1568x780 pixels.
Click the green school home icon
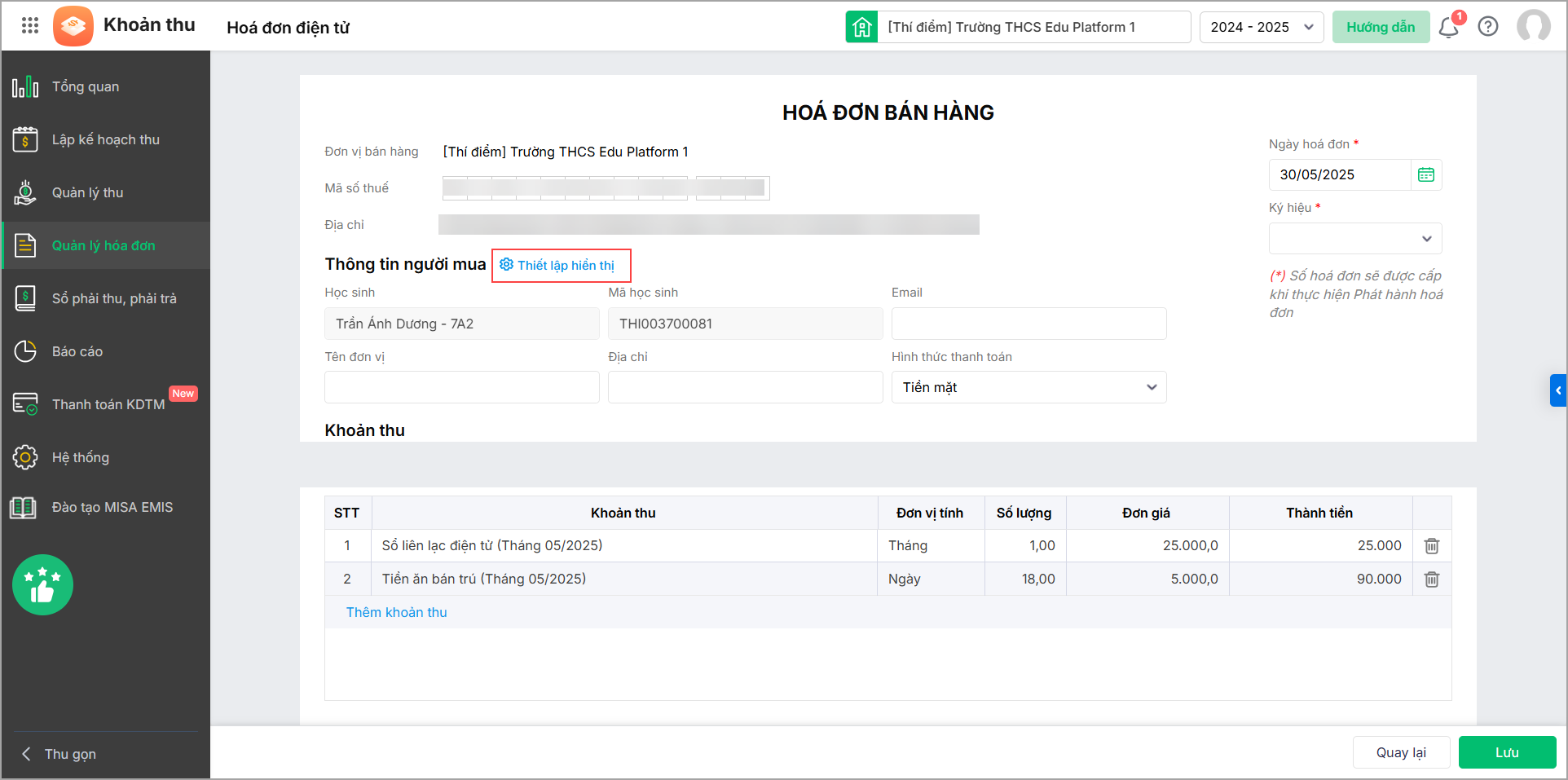coord(861,27)
